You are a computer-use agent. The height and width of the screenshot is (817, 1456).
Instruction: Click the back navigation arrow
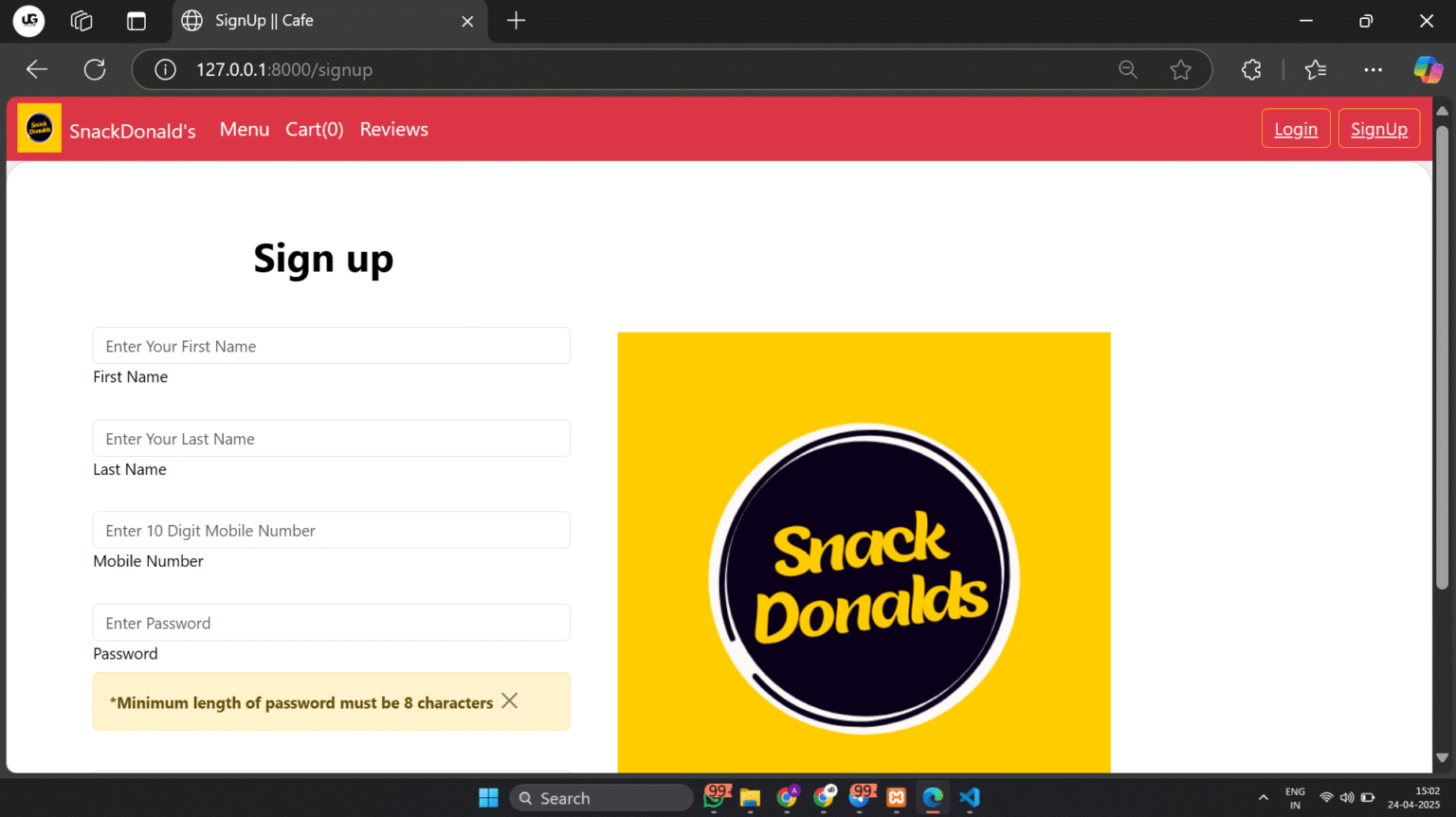[x=36, y=69]
